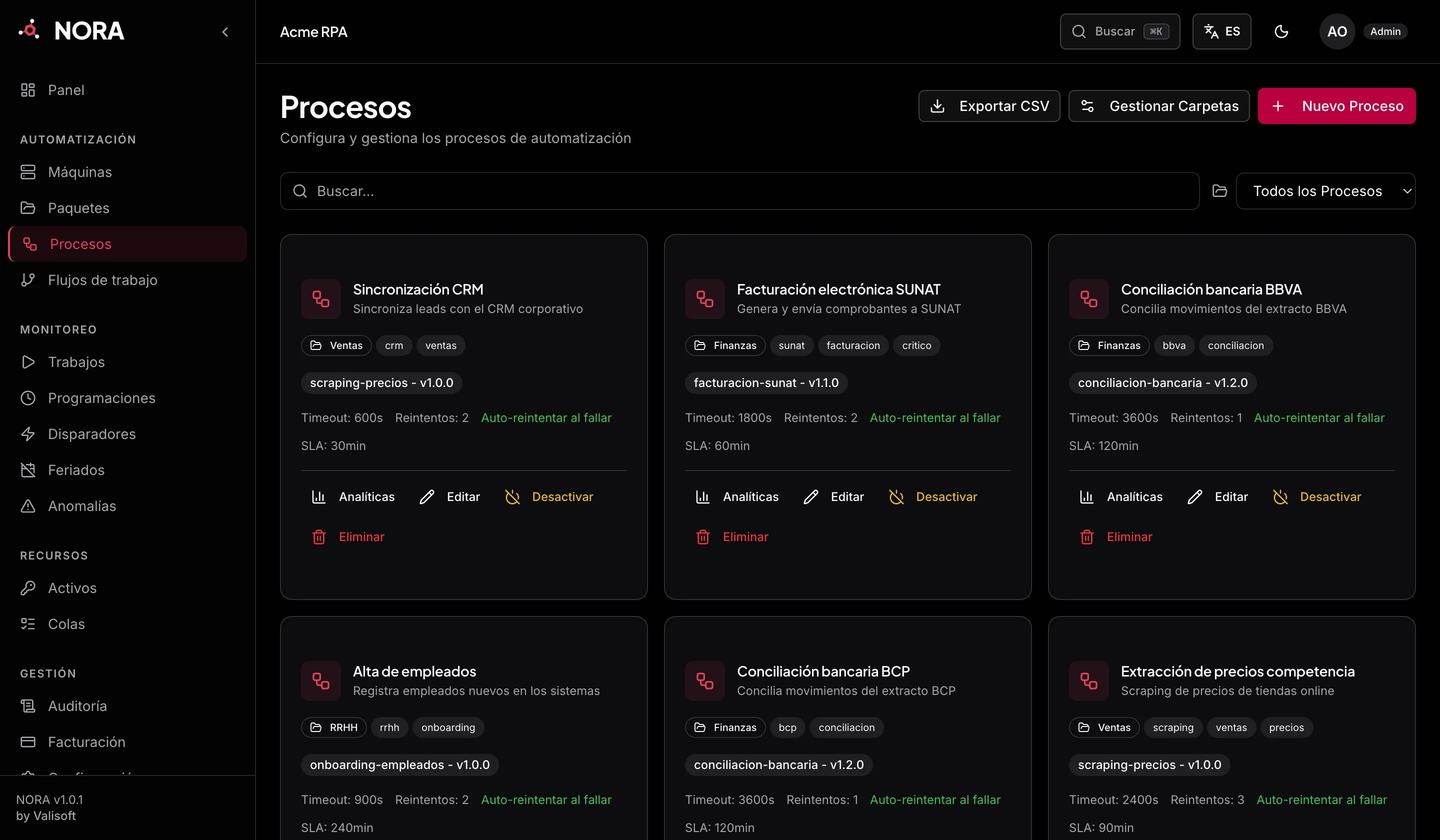
Task: Click the Sincronización CRM process icon
Action: [x=320, y=299]
